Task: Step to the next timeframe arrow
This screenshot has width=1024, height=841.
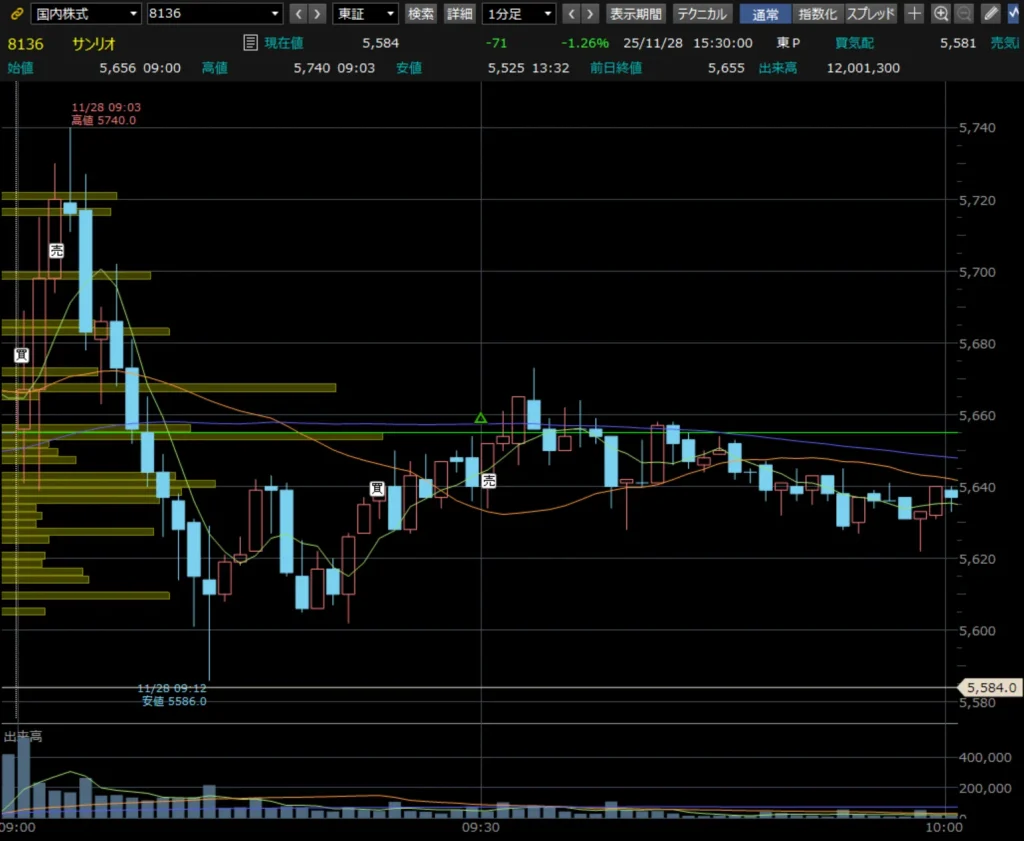Action: pyautogui.click(x=590, y=14)
